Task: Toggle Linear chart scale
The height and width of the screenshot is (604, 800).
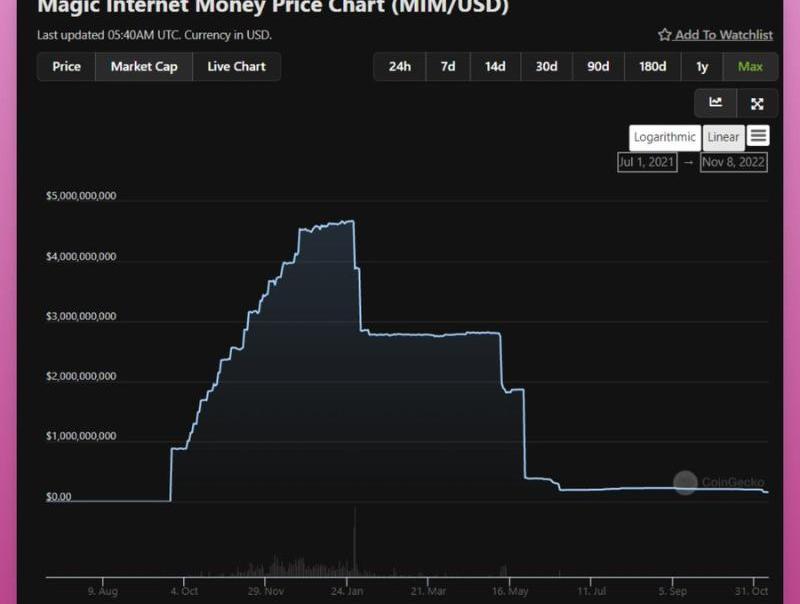Action: [x=723, y=137]
